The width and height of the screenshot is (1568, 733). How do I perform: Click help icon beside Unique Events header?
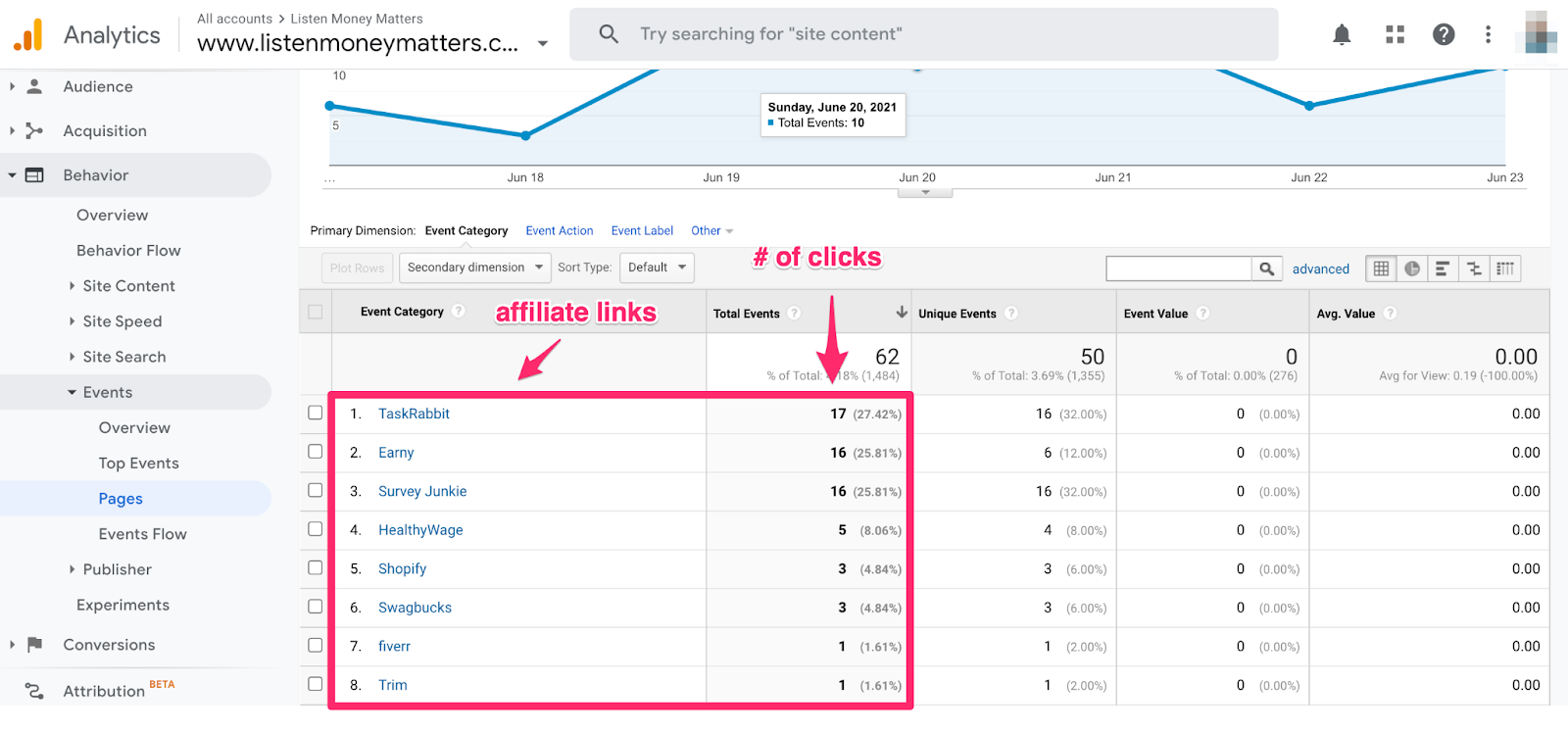[x=1011, y=313]
